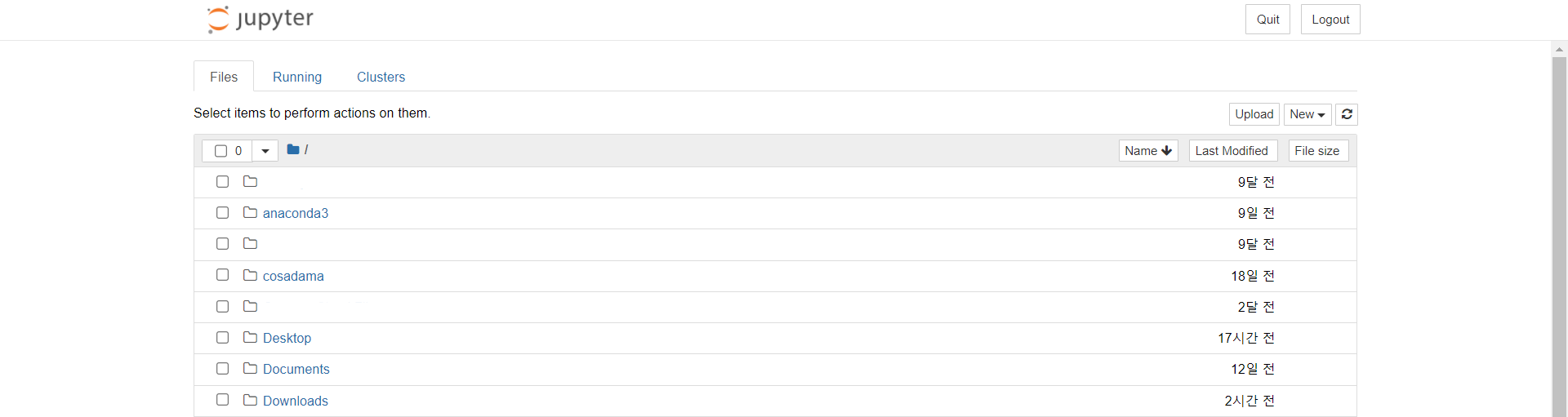Click the cosadama folder icon
The image size is (1568, 417).
point(251,276)
